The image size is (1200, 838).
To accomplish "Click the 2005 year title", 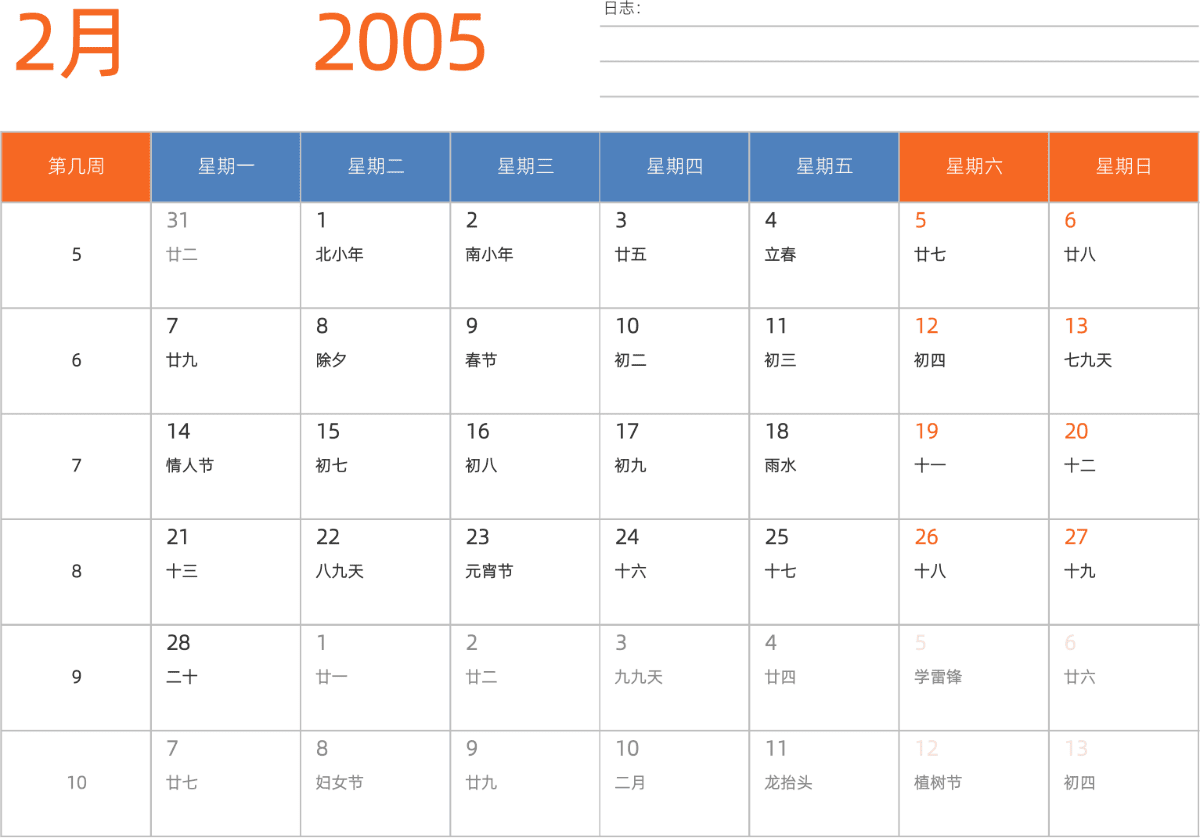I will [x=400, y=43].
